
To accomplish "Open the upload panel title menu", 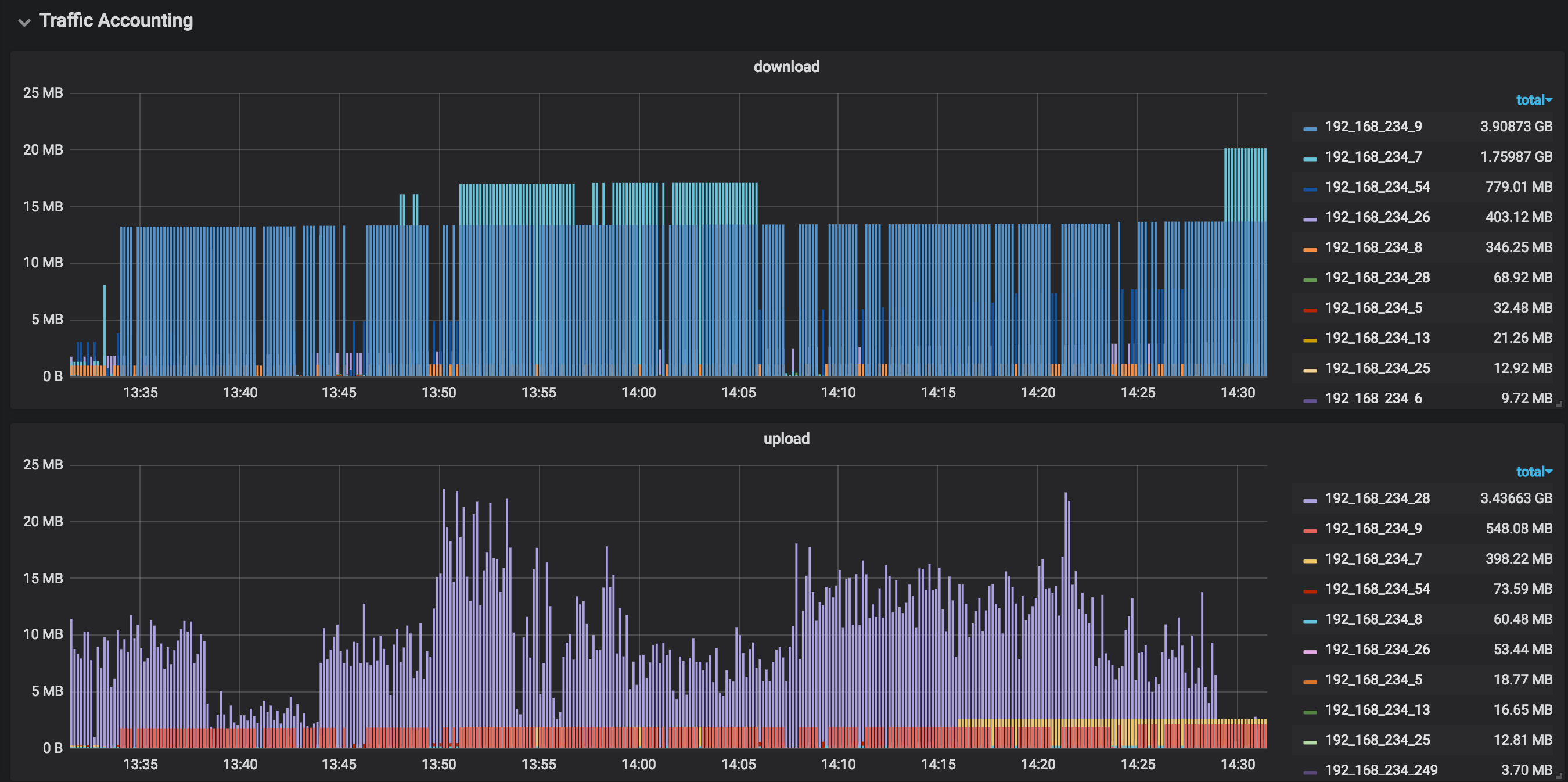I will click(x=786, y=439).
